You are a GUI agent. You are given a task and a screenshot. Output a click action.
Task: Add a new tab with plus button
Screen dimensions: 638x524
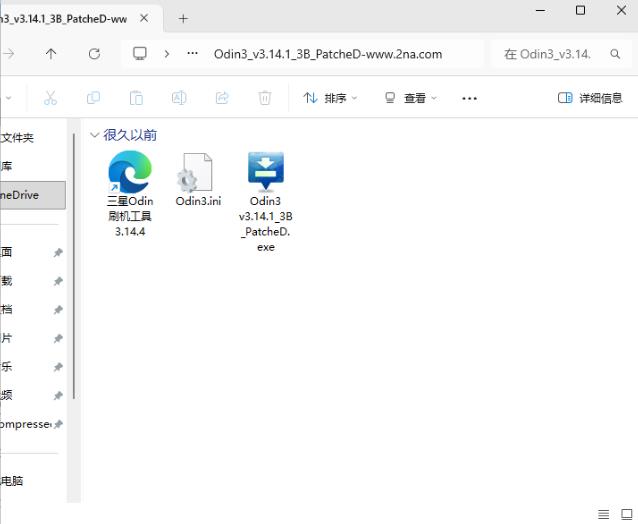coord(183,18)
